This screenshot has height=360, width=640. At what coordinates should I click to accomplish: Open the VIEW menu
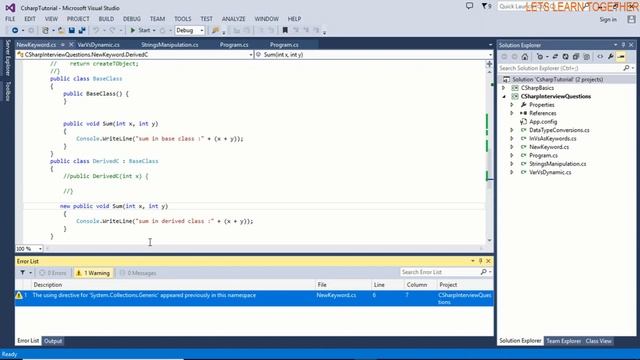(x=51, y=19)
